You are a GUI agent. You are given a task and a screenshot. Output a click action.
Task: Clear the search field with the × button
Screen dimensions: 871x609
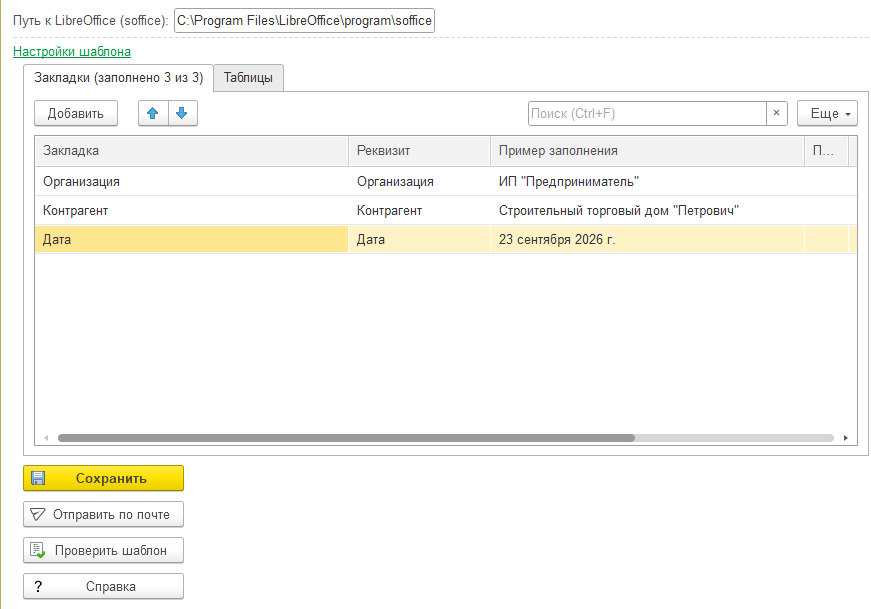coord(777,113)
